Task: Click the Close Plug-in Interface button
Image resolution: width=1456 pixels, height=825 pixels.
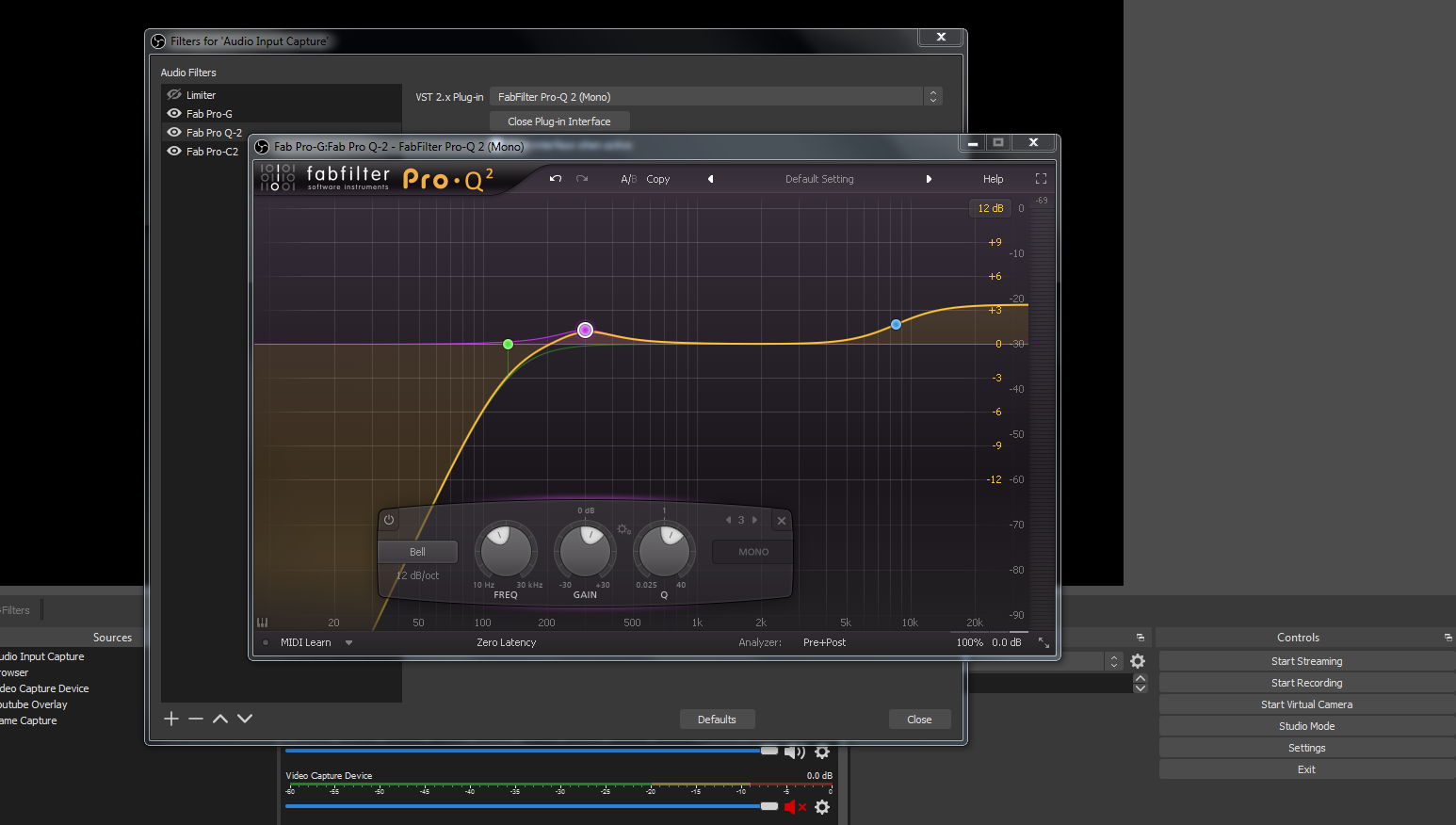Action: click(559, 121)
